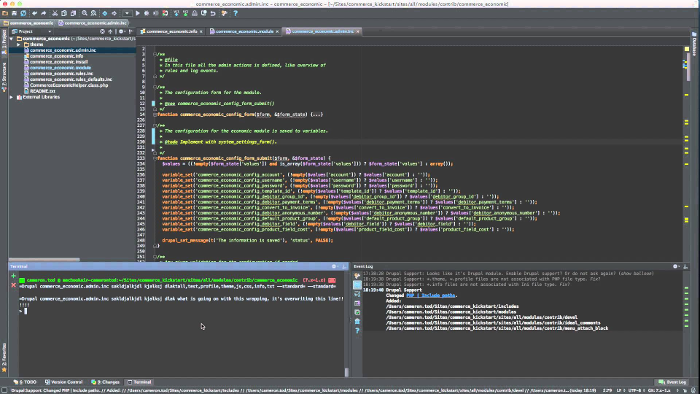Screen dimensions: 700x394
Task: Toggle the Structure side tool window tab
Action: tap(4, 77)
